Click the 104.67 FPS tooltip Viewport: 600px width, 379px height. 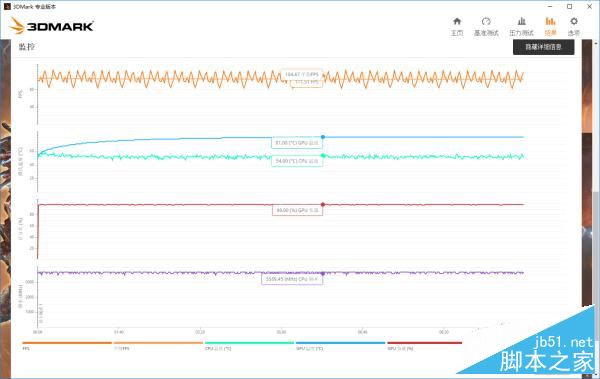tap(302, 74)
